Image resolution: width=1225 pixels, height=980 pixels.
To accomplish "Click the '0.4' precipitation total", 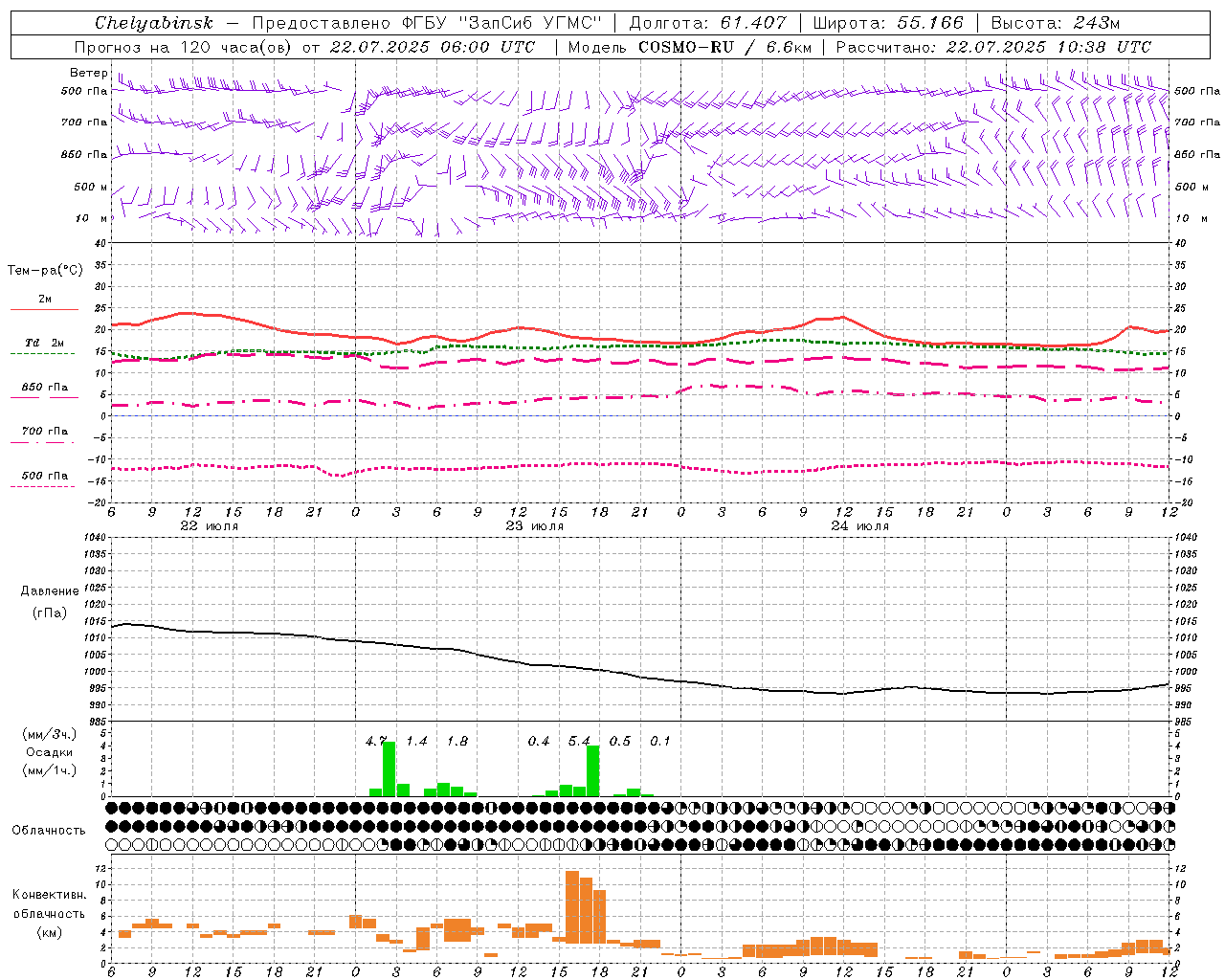I will 539,741.
